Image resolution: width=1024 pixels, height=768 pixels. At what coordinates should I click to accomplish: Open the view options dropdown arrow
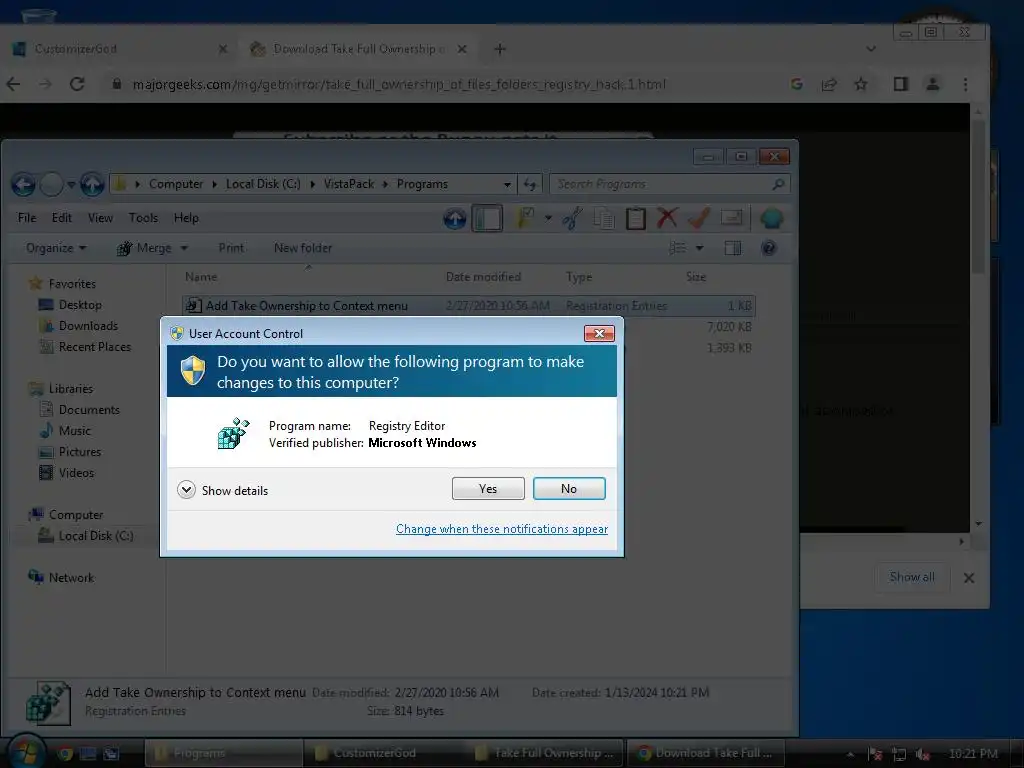[x=699, y=248]
